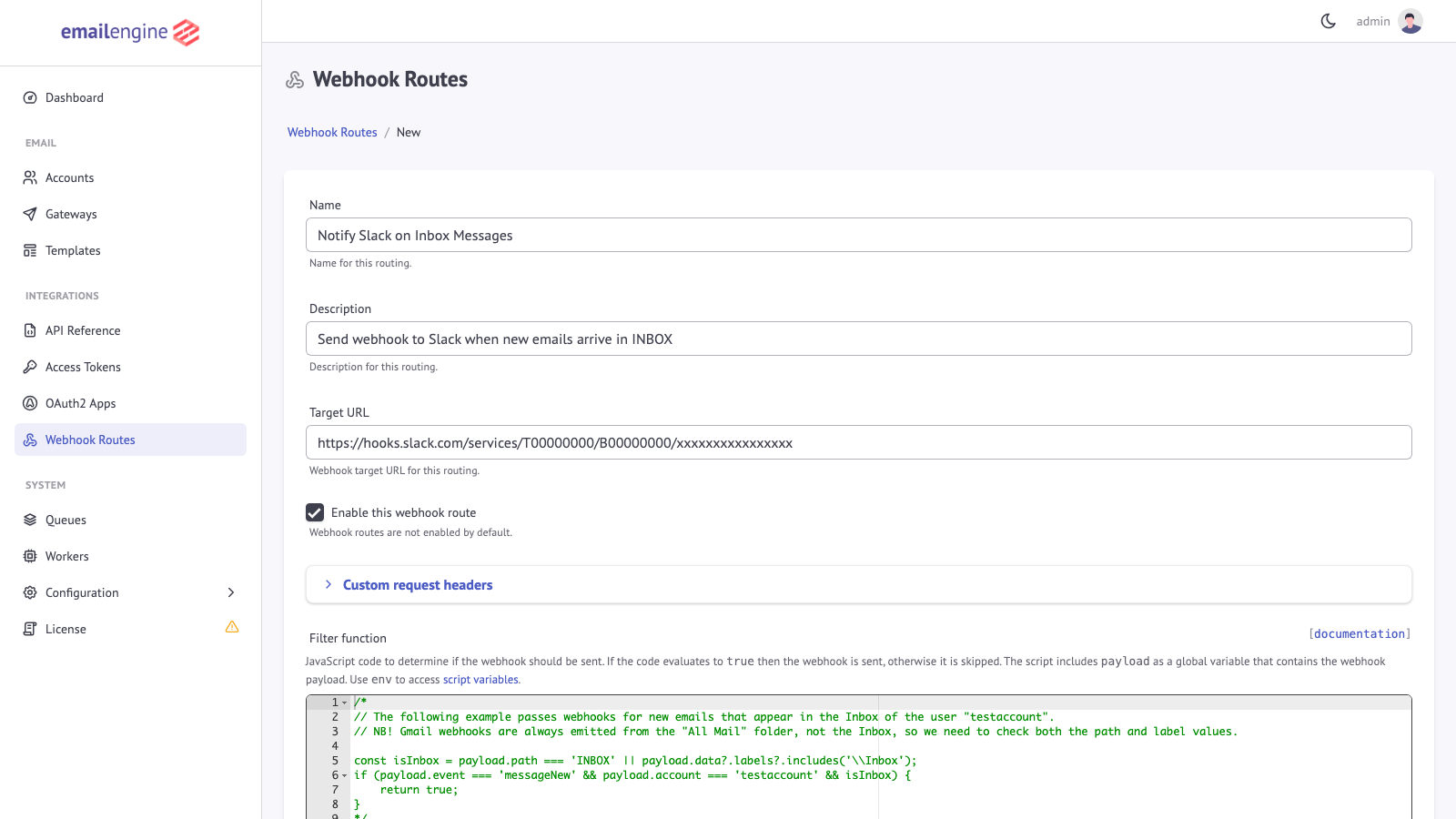Click the Access Tokens key icon

click(x=30, y=367)
